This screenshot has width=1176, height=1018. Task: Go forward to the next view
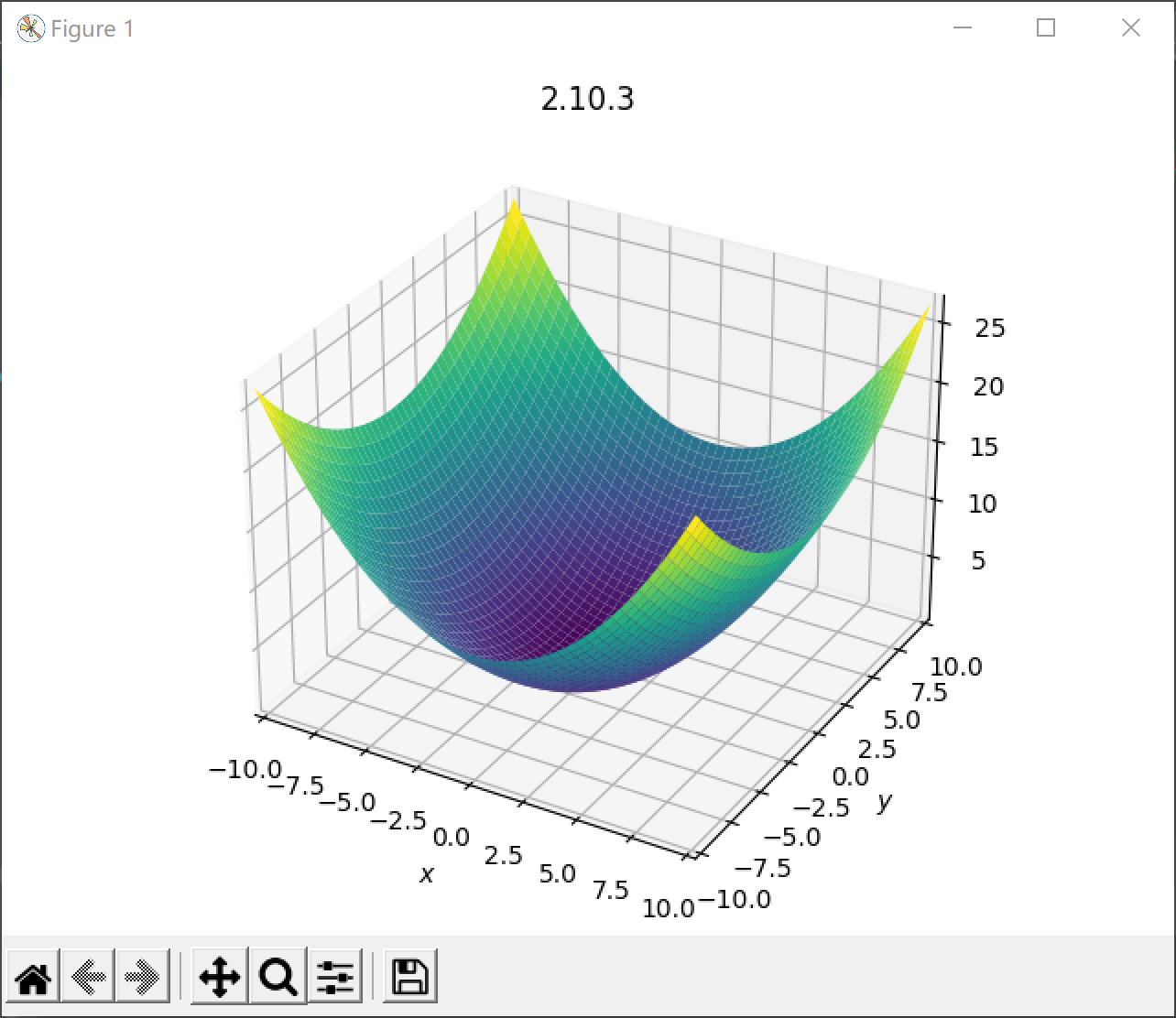pos(143,977)
